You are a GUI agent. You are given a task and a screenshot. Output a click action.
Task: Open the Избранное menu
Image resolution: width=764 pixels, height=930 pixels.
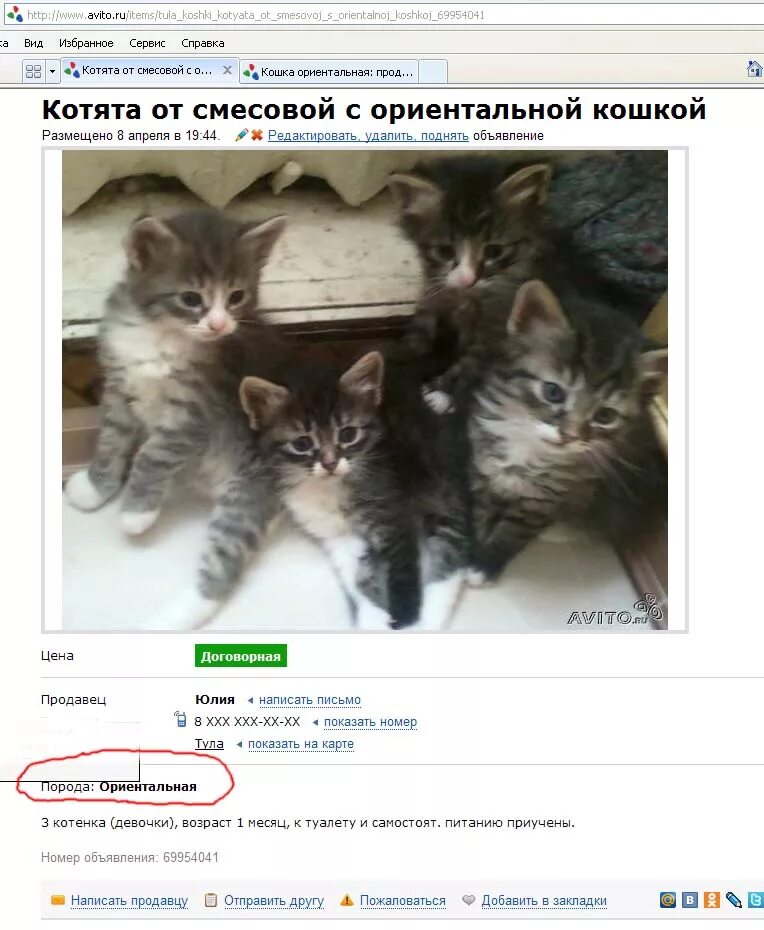[86, 43]
